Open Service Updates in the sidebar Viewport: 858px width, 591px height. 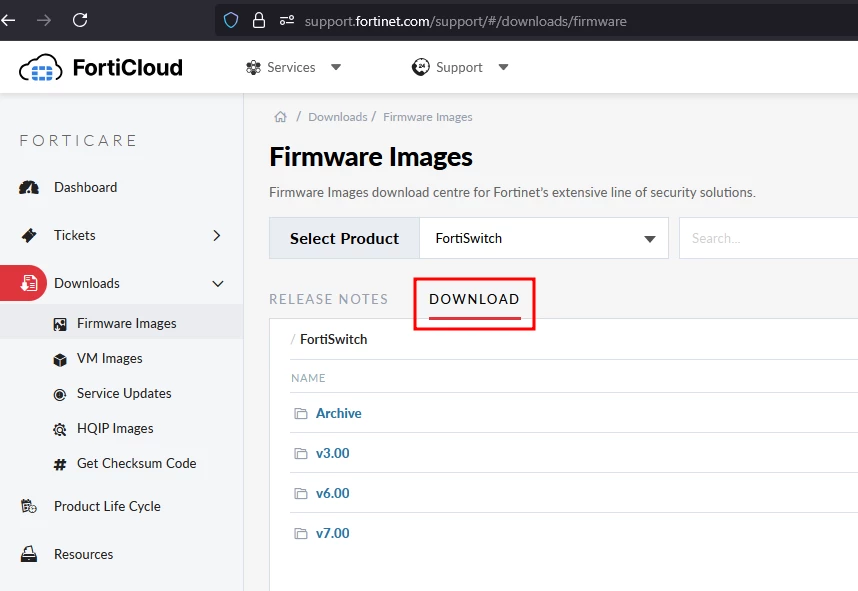click(x=124, y=393)
